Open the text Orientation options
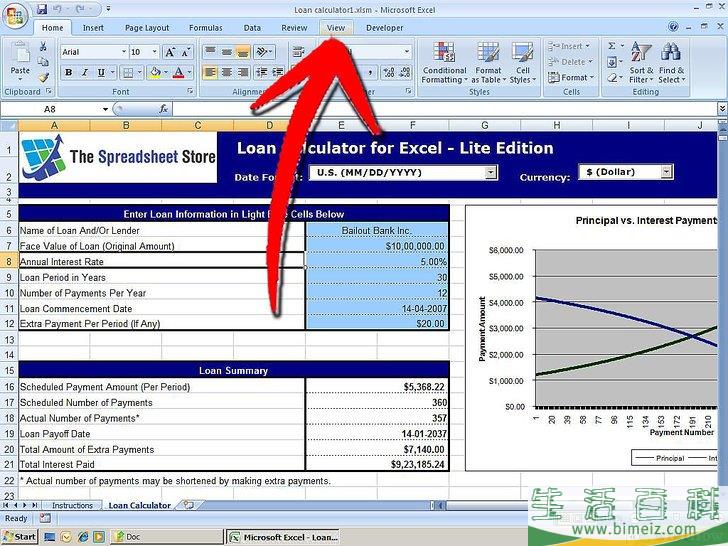 pyautogui.click(x=265, y=52)
